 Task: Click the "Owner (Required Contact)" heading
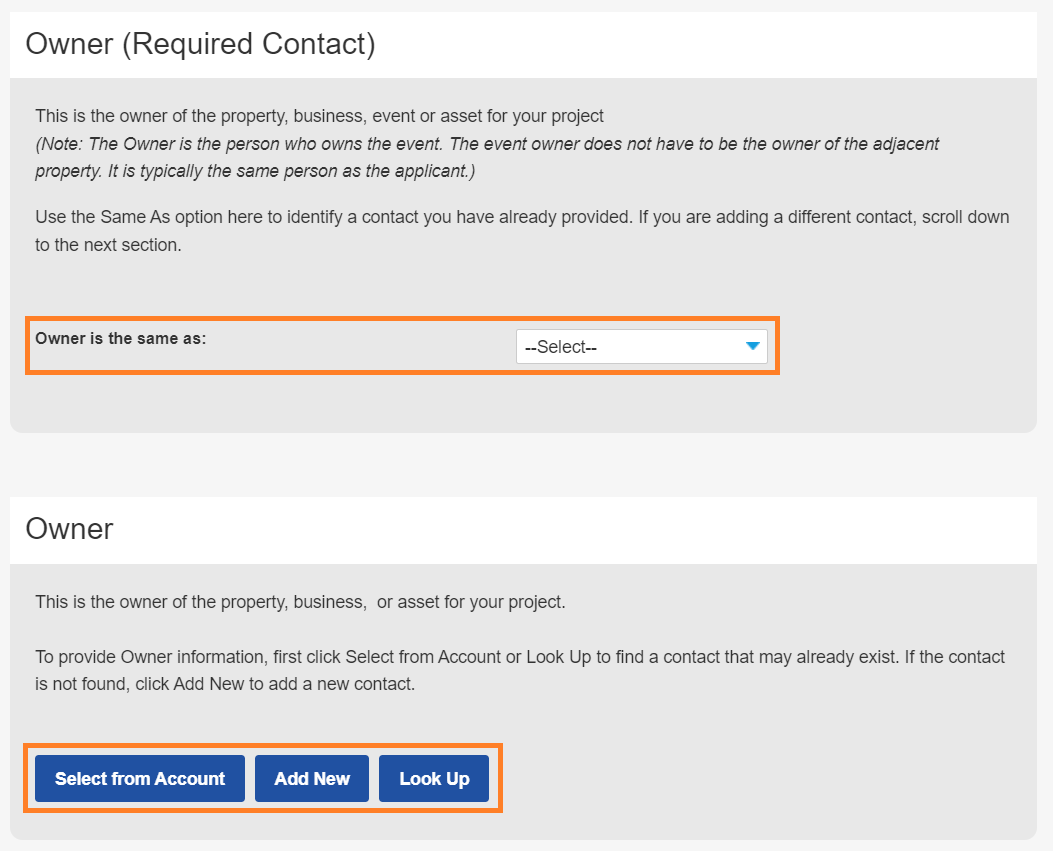click(x=200, y=44)
